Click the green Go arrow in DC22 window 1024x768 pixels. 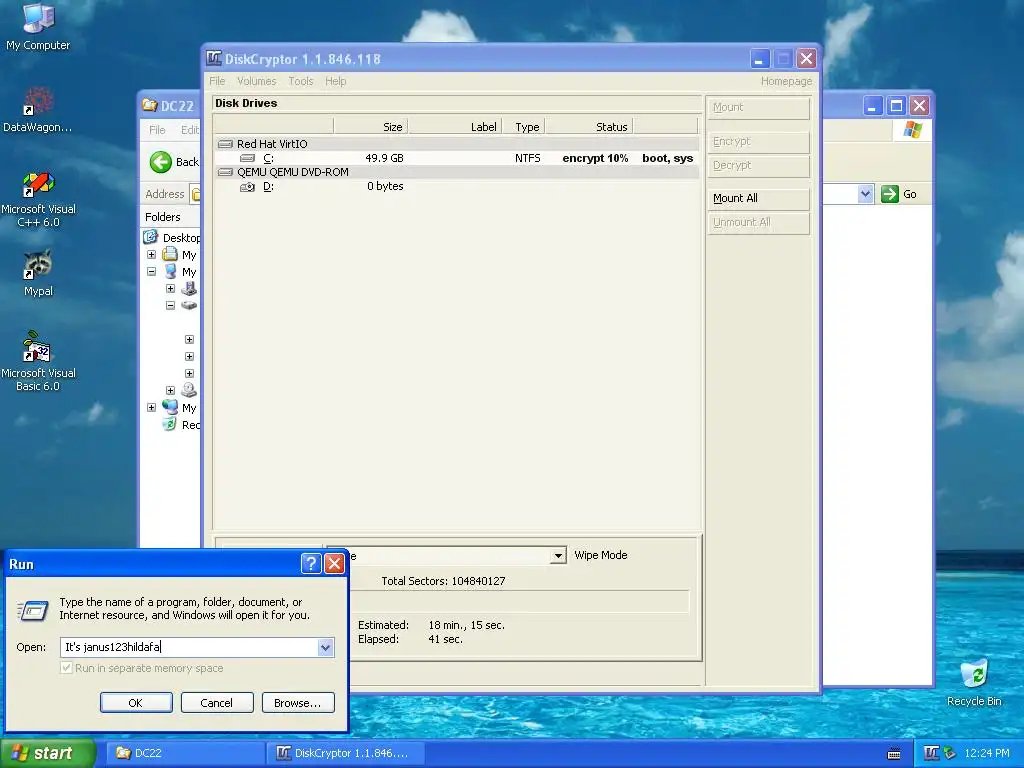tap(889, 194)
